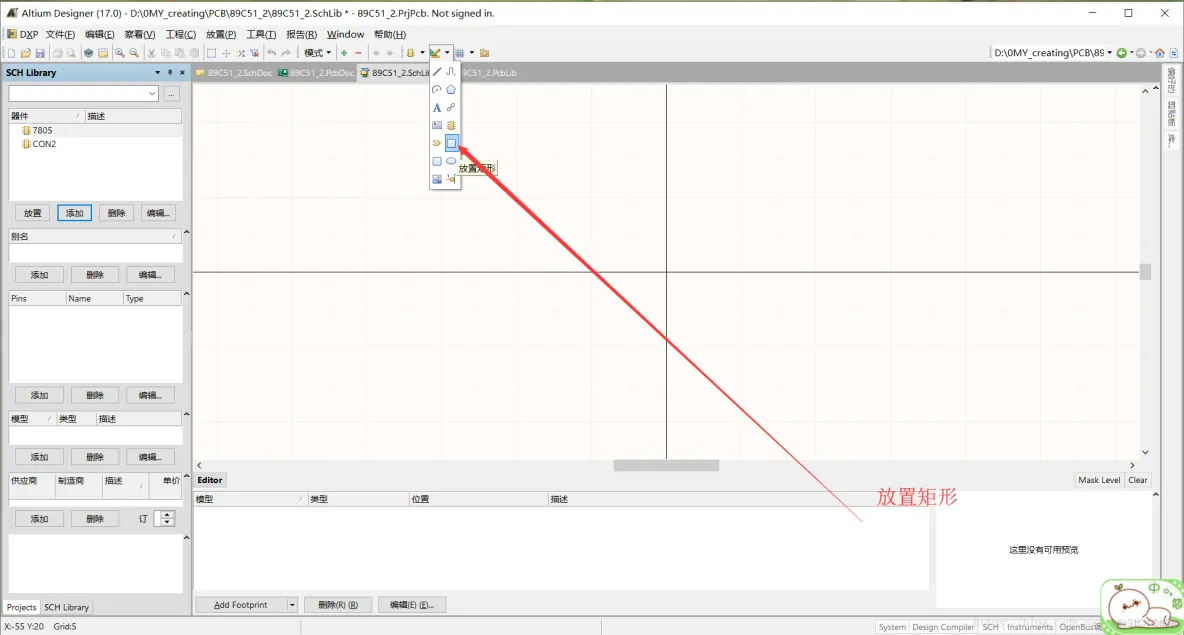The width and height of the screenshot is (1184, 635).
Task: Click the Add Footprint button
Action: 241,605
